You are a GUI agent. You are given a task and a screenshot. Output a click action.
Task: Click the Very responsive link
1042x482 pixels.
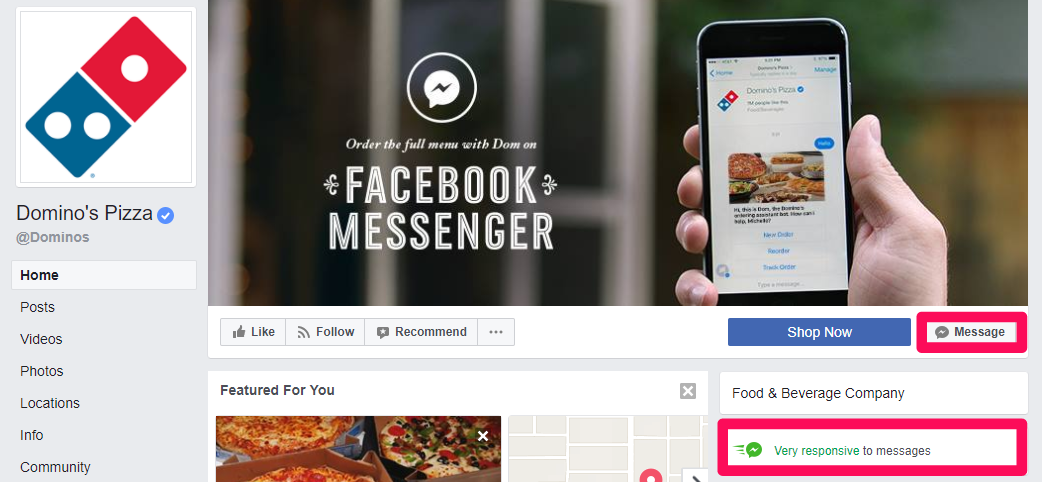pos(817,451)
